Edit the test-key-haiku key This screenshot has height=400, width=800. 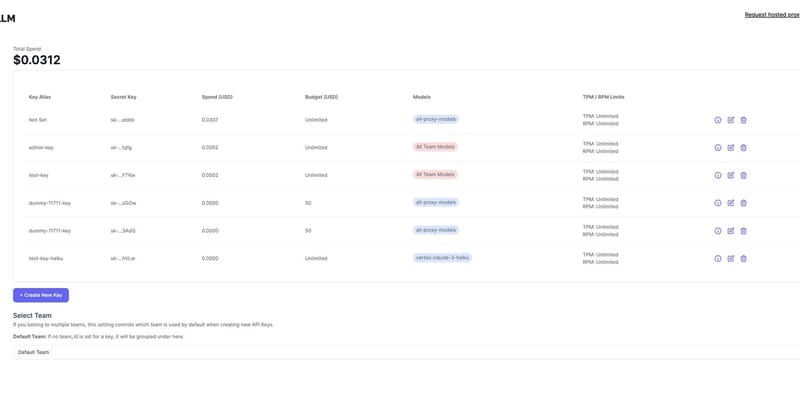[x=731, y=259]
